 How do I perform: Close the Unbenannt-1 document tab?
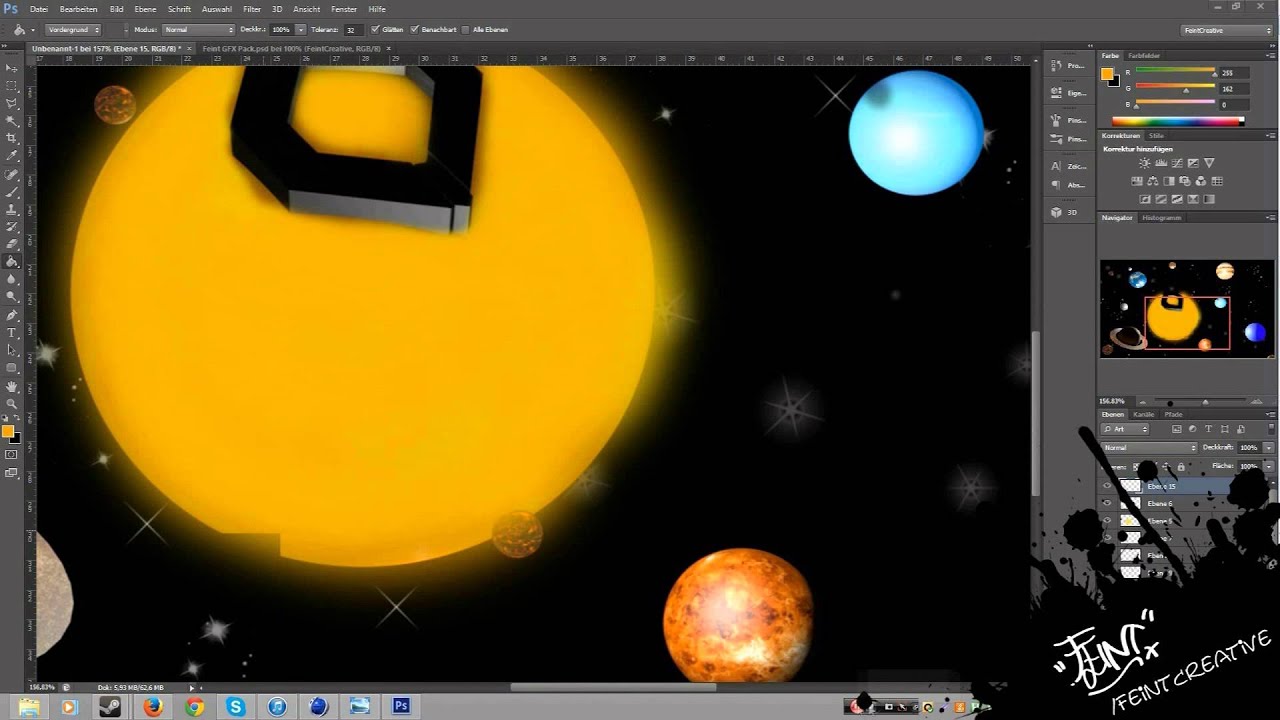(189, 47)
